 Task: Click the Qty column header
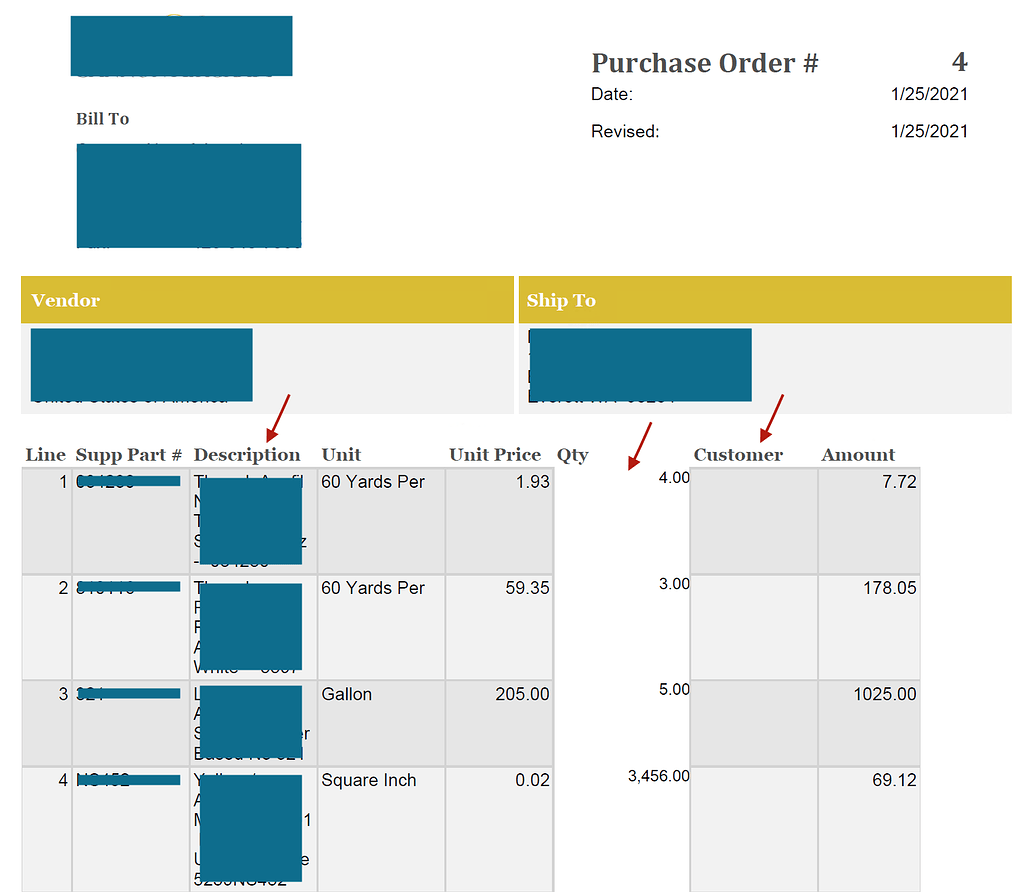point(573,454)
